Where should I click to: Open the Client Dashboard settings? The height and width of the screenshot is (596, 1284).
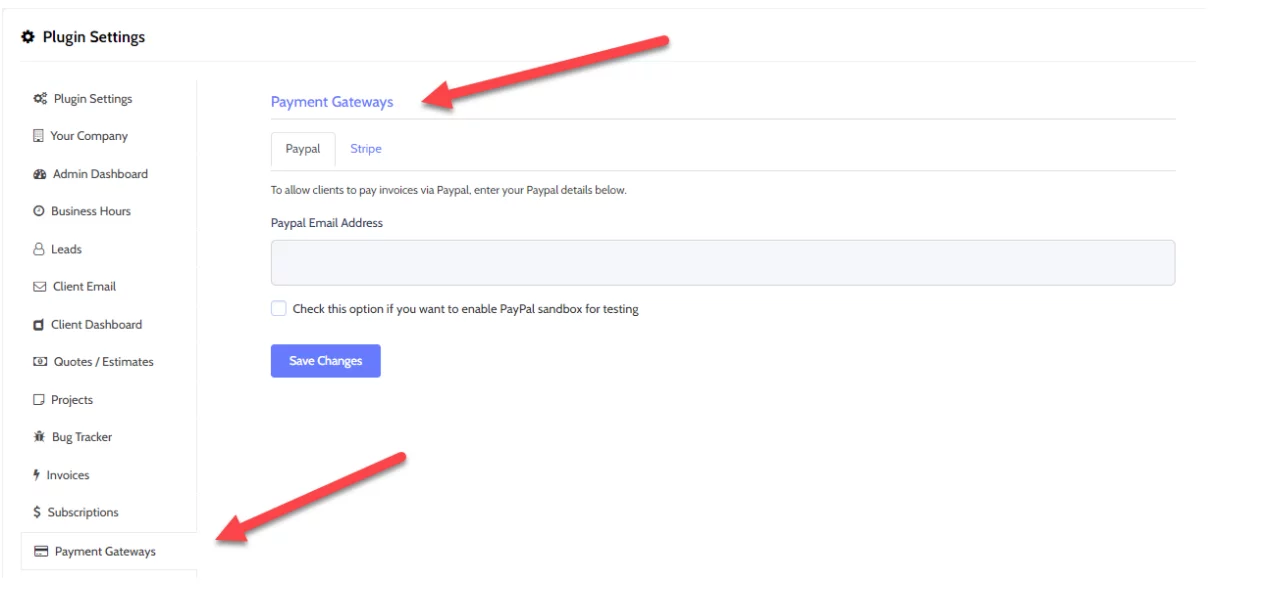coord(96,325)
